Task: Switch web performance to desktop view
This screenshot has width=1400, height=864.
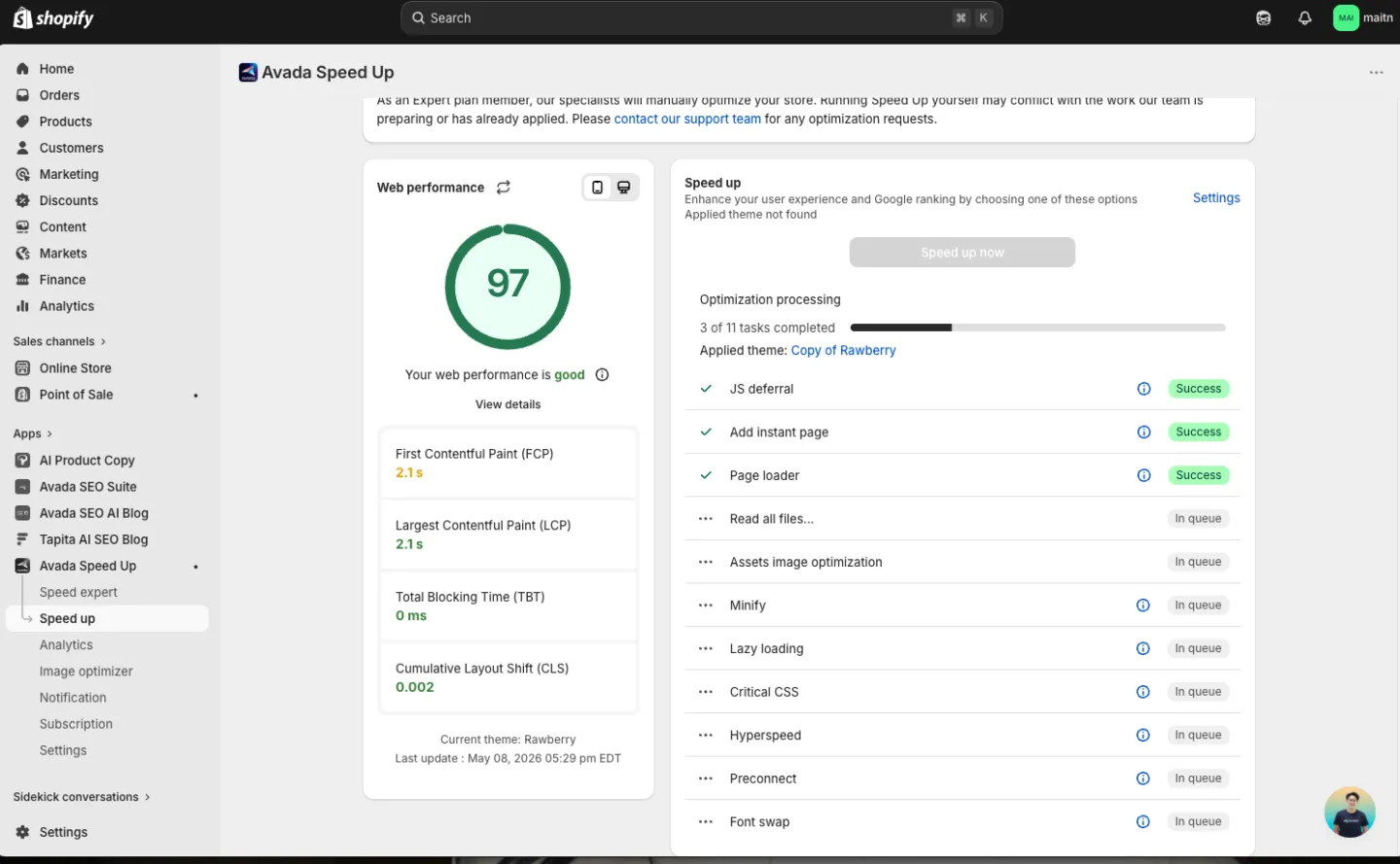Action: point(624,188)
